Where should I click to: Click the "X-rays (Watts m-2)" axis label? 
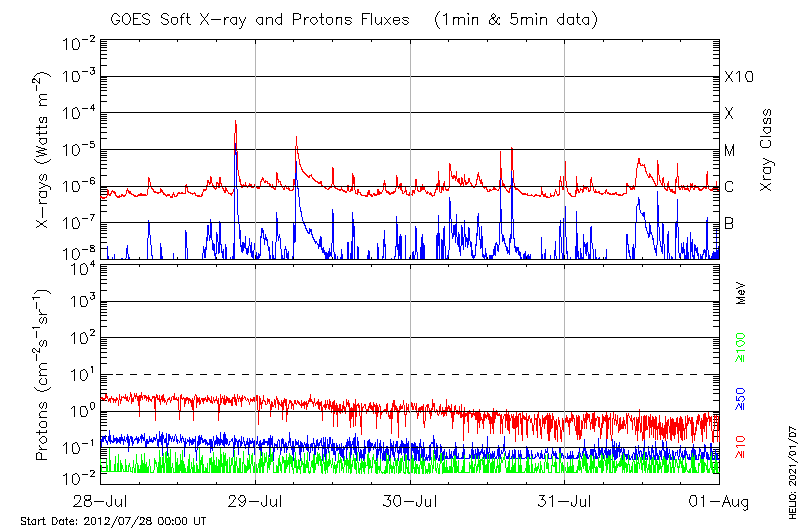[43, 151]
